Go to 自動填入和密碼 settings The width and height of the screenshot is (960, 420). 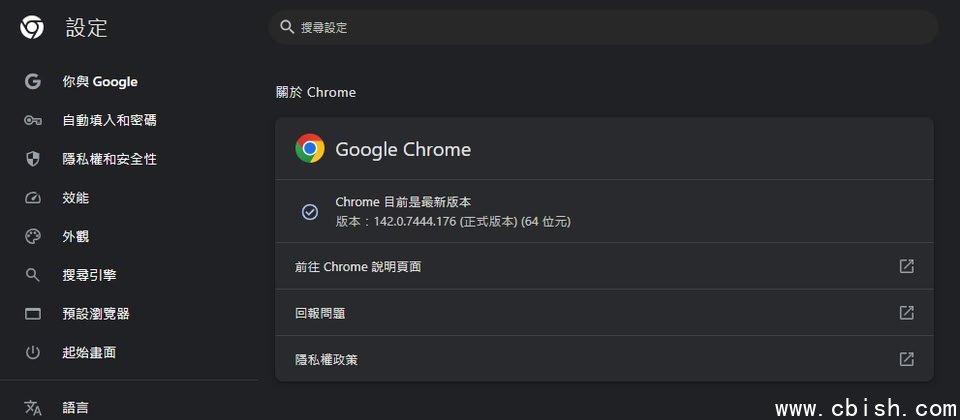click(x=109, y=121)
